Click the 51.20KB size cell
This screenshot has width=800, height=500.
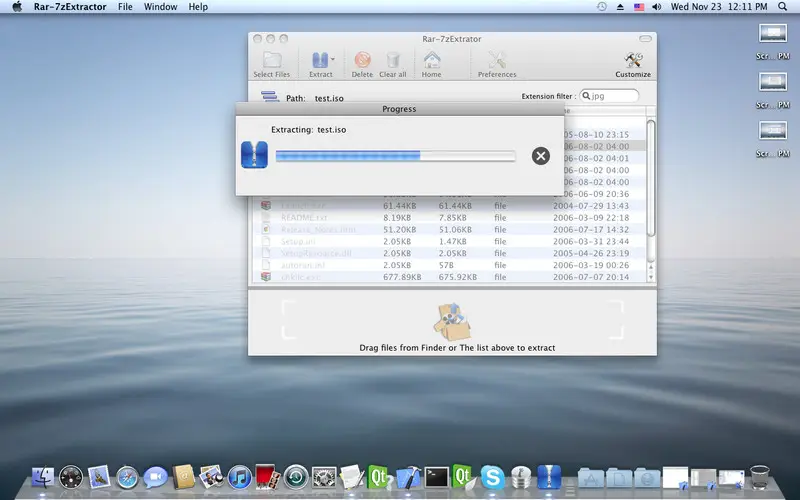[397, 230]
